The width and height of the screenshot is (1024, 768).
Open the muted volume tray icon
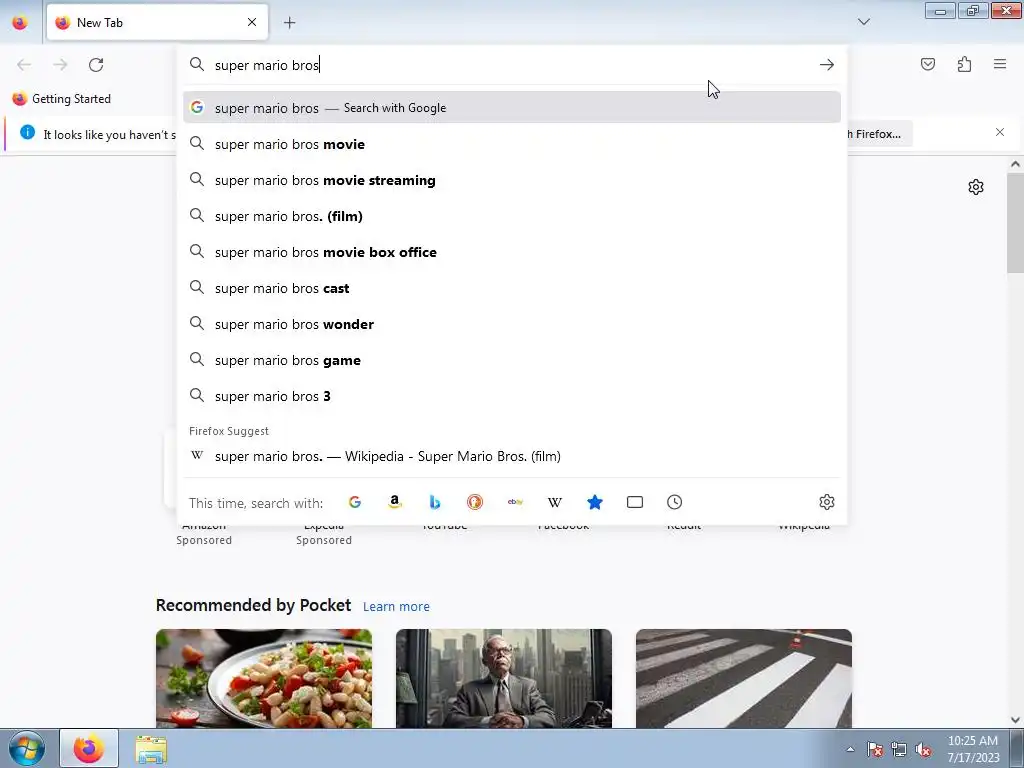coord(923,750)
